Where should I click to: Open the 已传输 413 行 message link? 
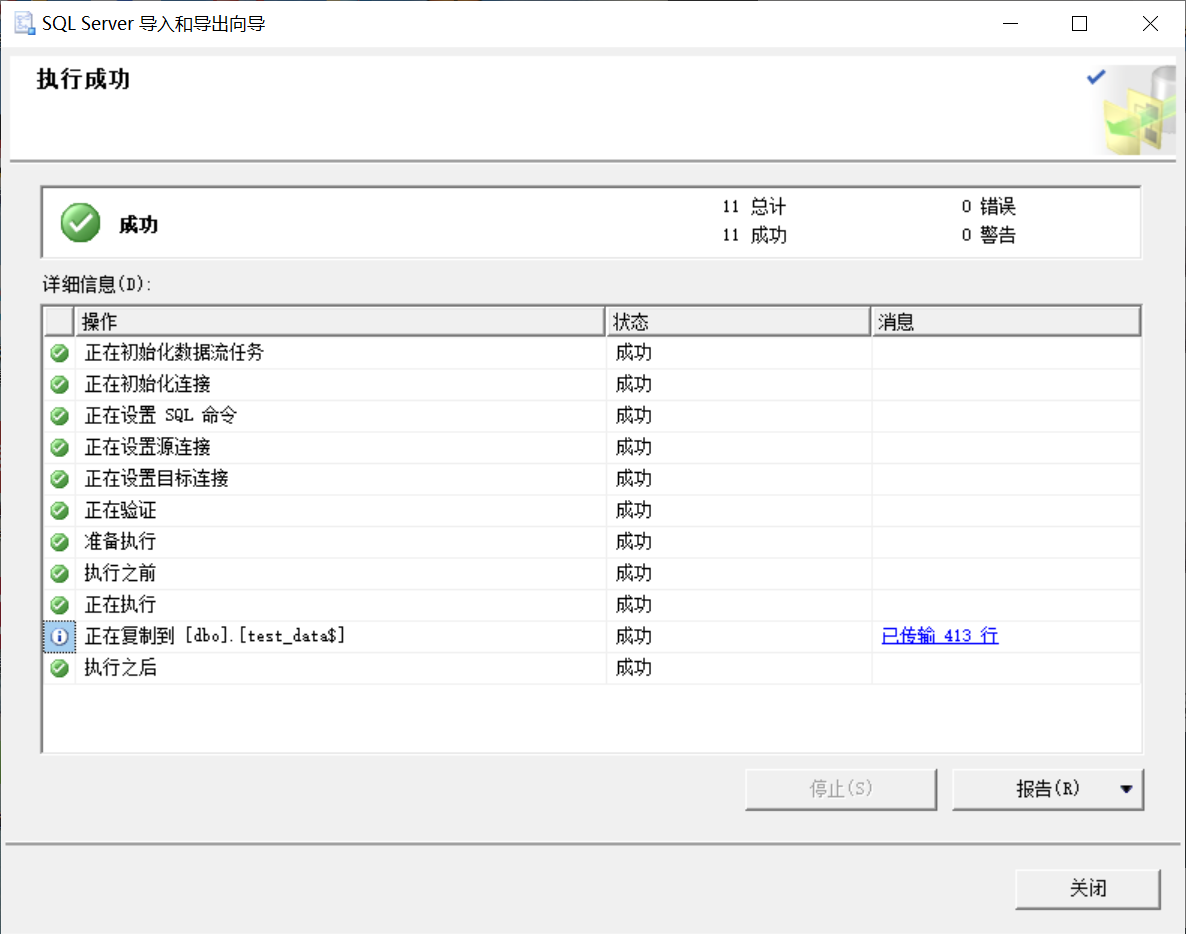coord(939,636)
